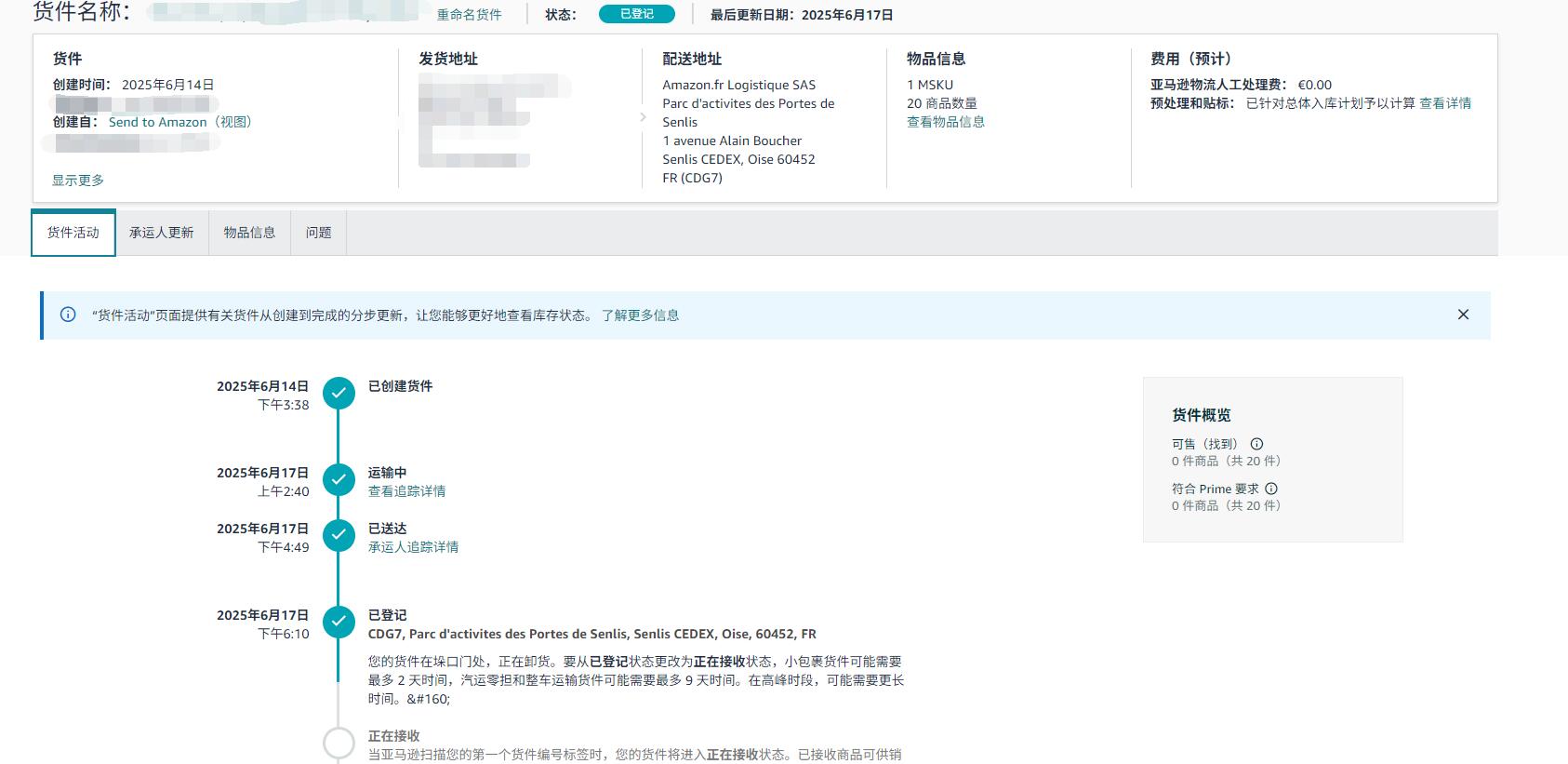The height and width of the screenshot is (764, 1568).
Task: Open the 问题 tab
Action: (318, 233)
